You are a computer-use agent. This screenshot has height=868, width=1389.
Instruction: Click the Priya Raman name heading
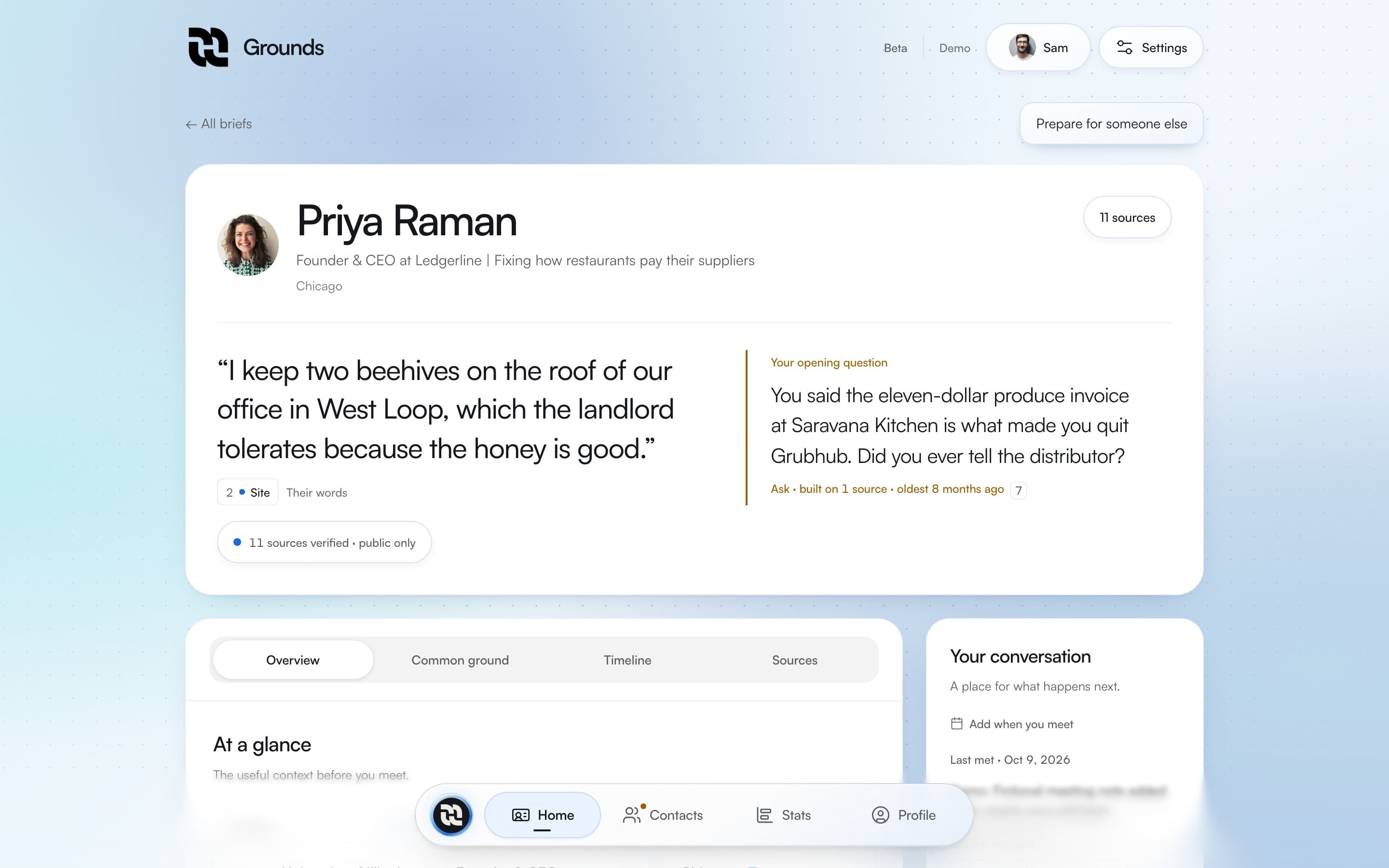click(x=407, y=221)
